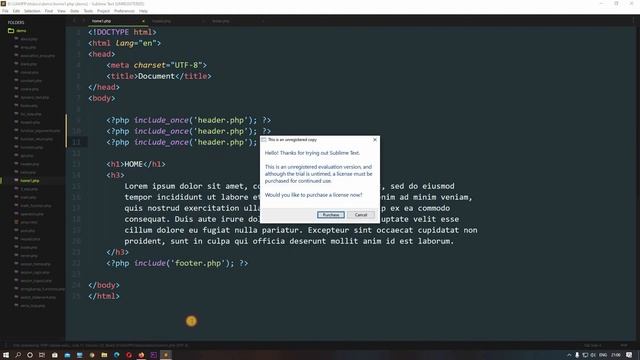Open the Preferences menu
Viewport: 640px width, 360px height.
coord(124,11)
